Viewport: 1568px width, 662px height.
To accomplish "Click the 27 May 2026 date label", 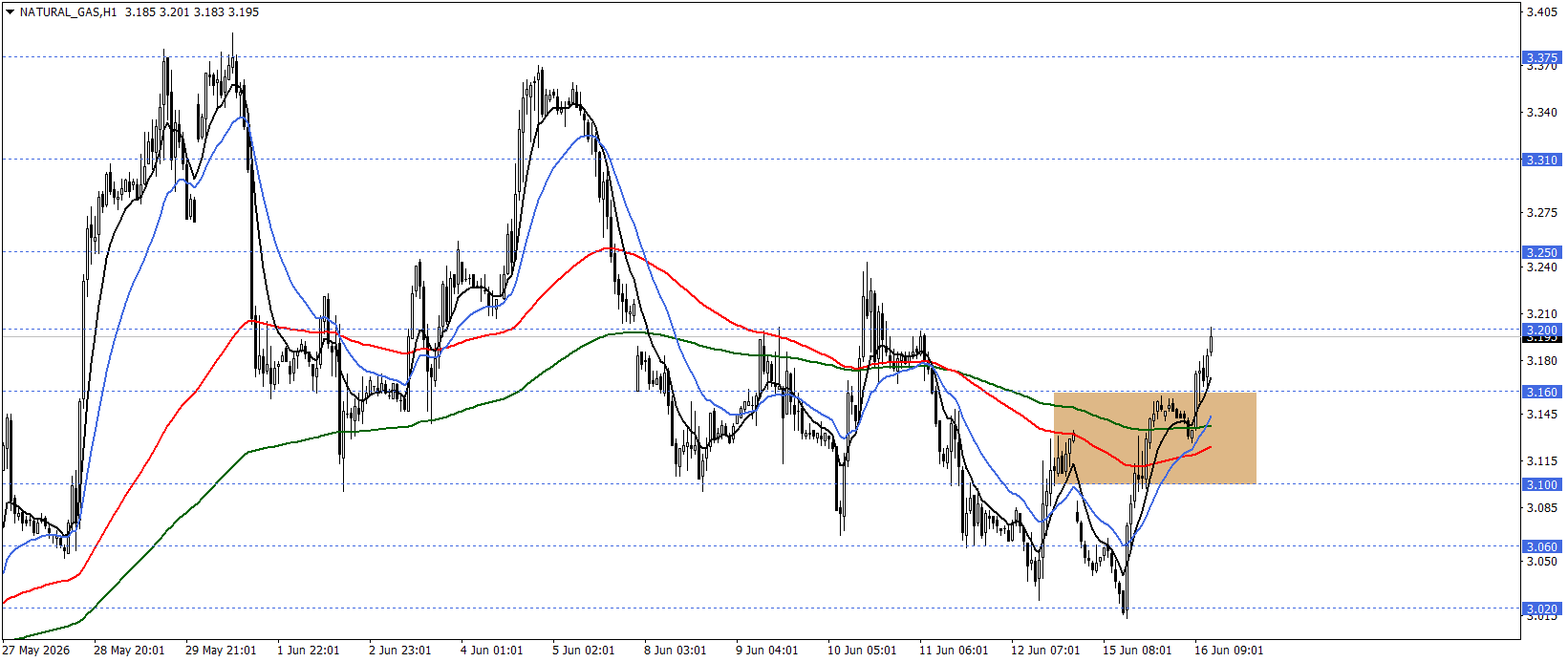I will [x=35, y=651].
